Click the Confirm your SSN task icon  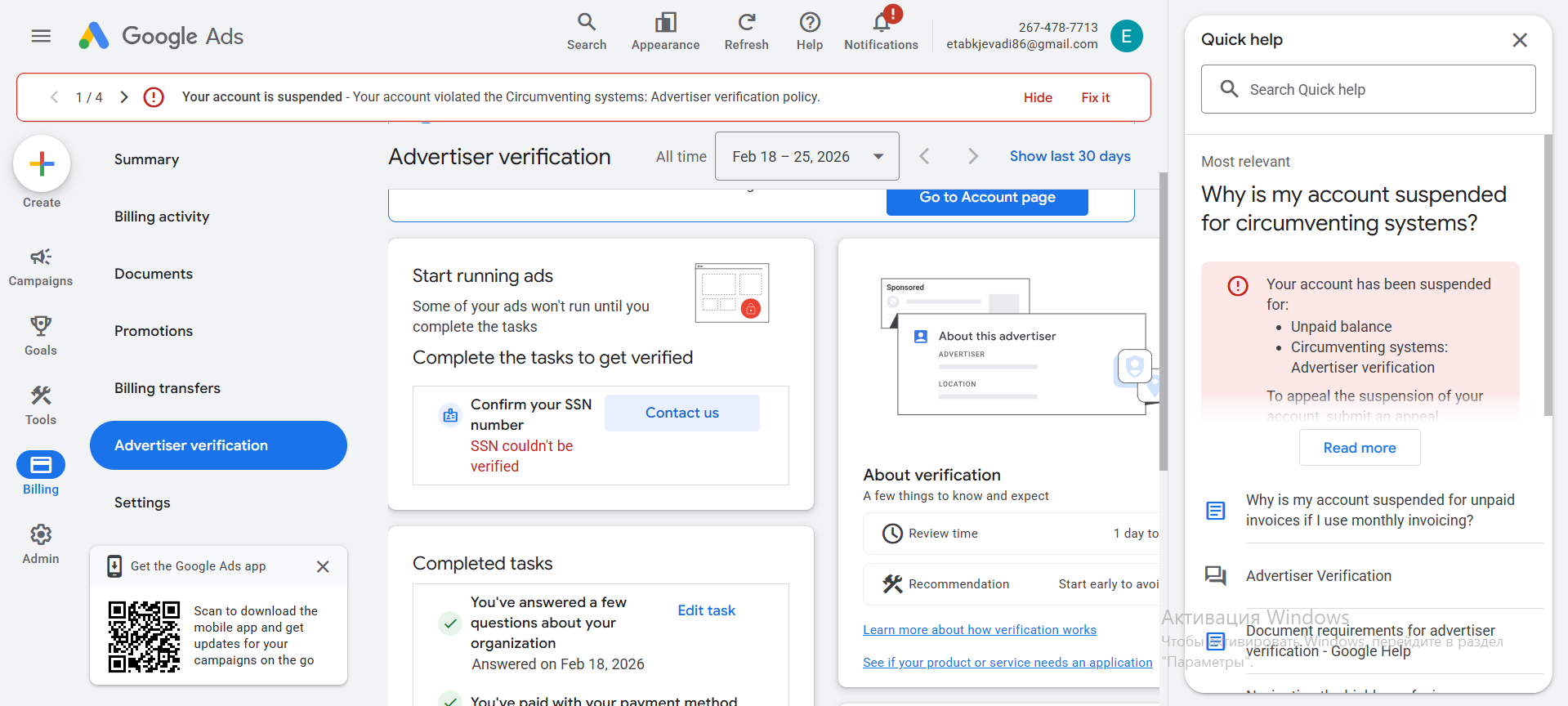point(450,416)
